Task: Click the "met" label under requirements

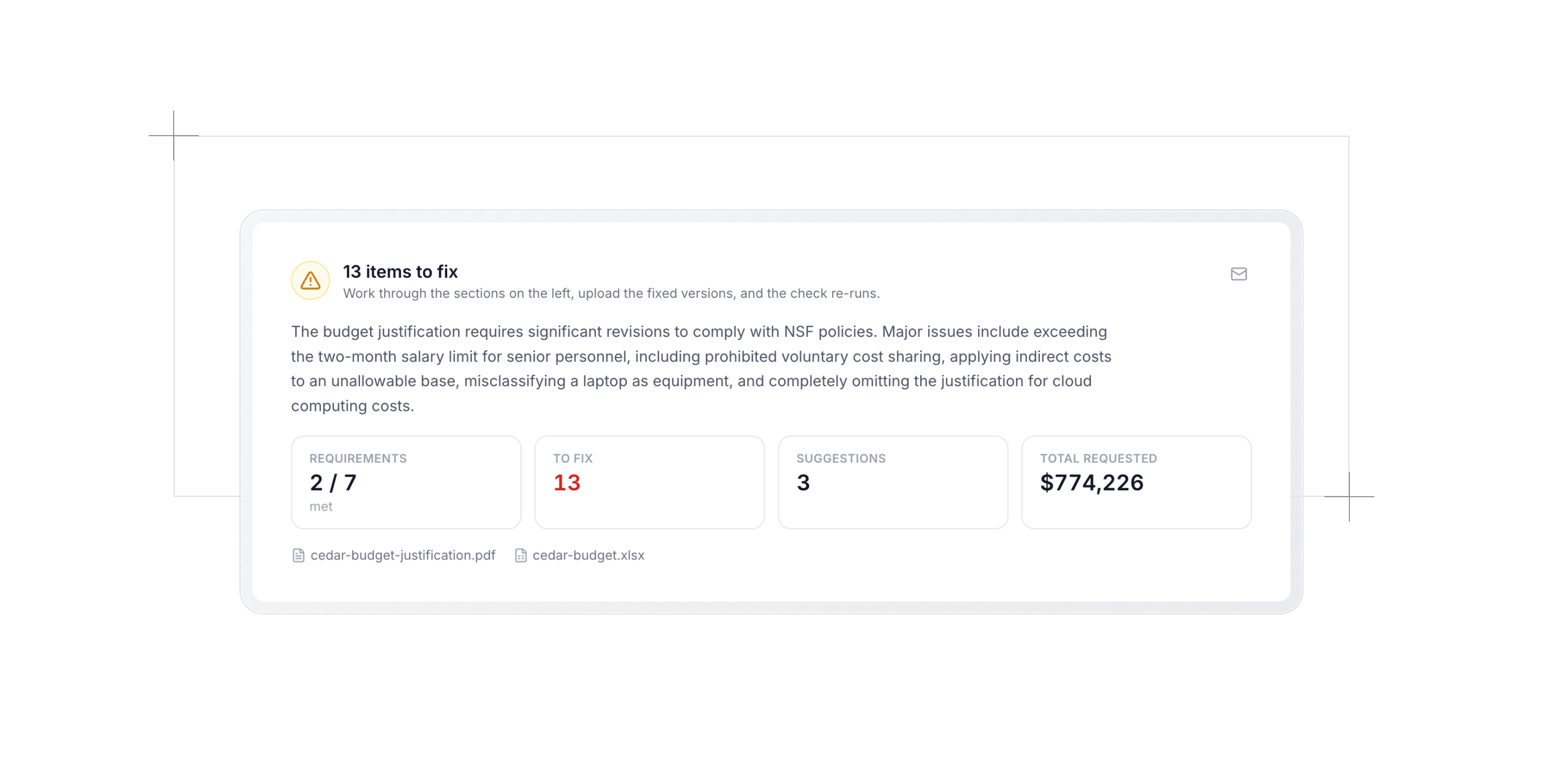Action: point(320,507)
